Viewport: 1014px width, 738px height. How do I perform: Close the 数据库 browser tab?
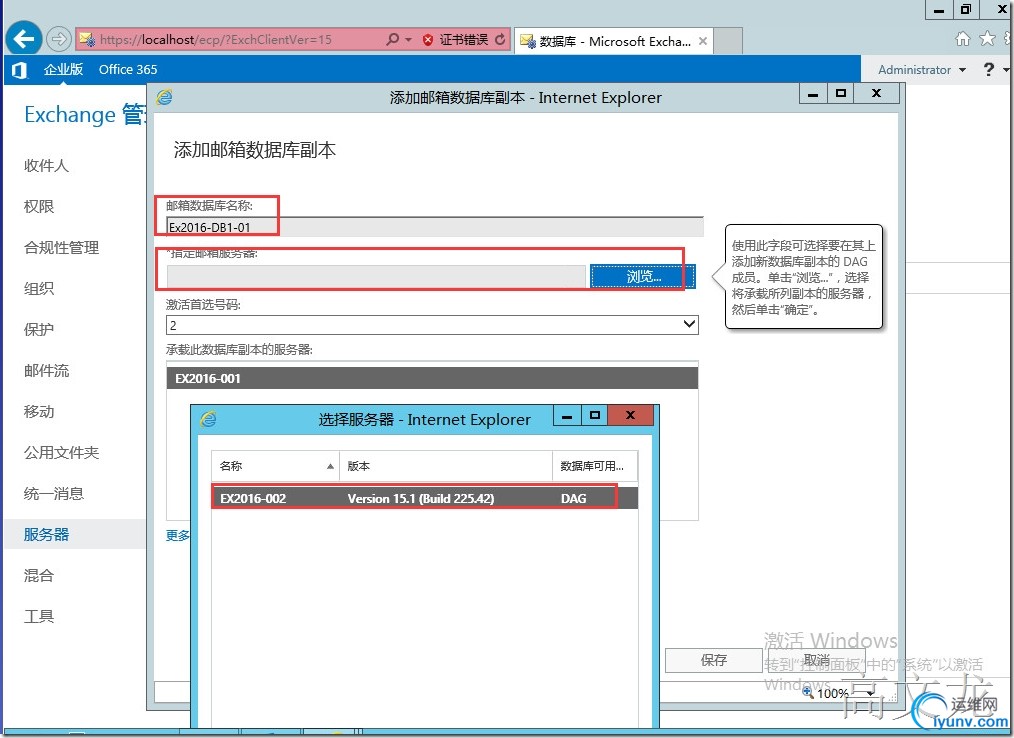[x=702, y=41]
